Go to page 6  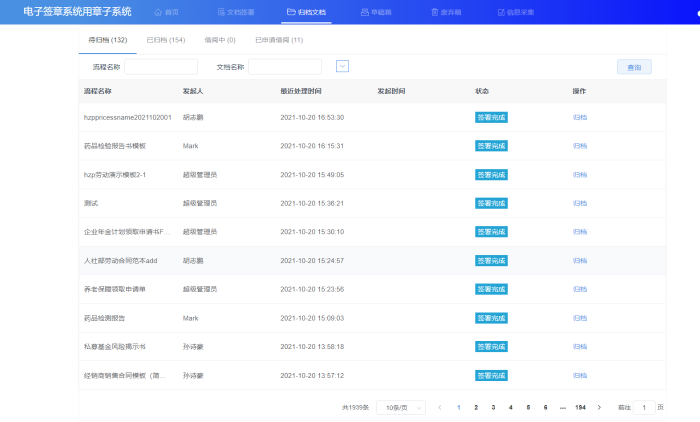point(546,407)
